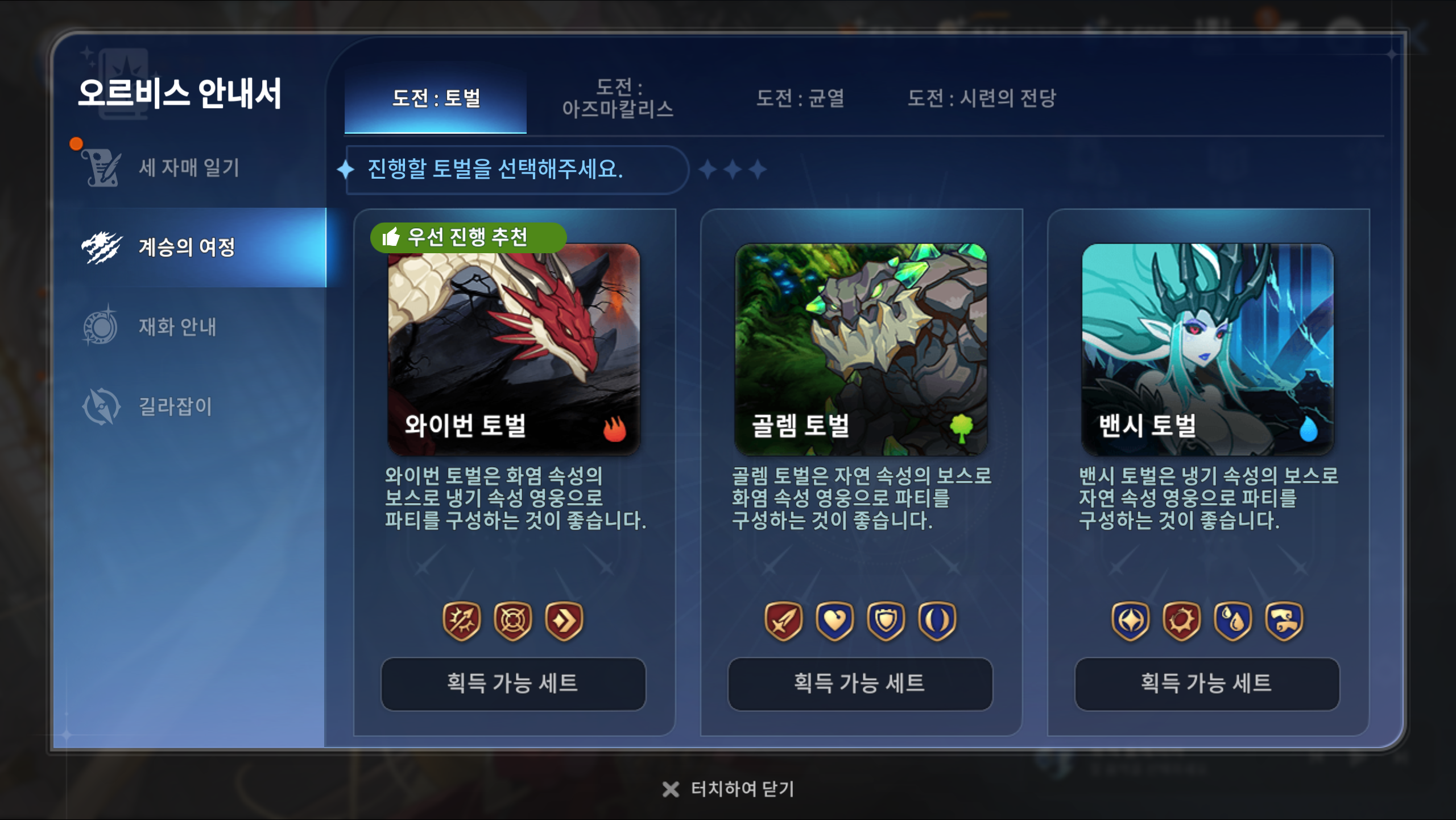Image resolution: width=1456 pixels, height=820 pixels.
Task: Open the 도전 : 균열 tab
Action: 800,98
